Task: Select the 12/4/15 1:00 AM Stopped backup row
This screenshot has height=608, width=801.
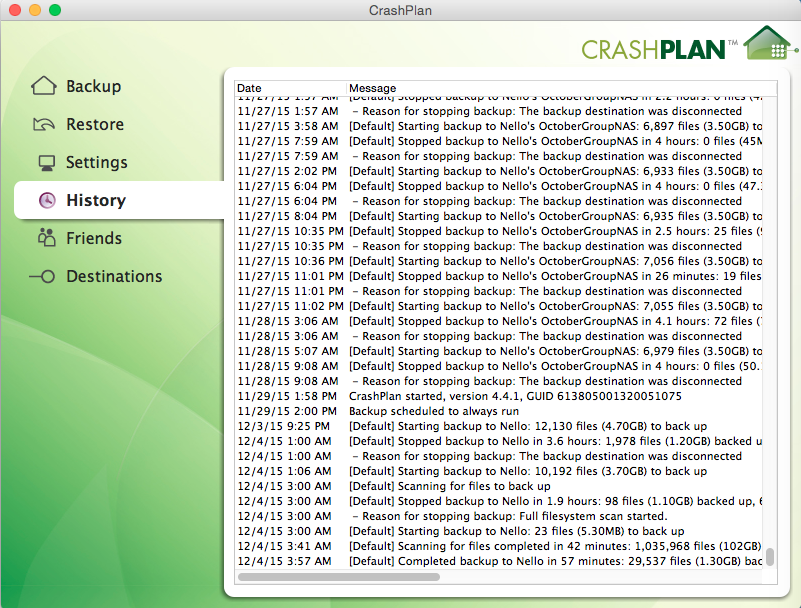Action: (499, 441)
